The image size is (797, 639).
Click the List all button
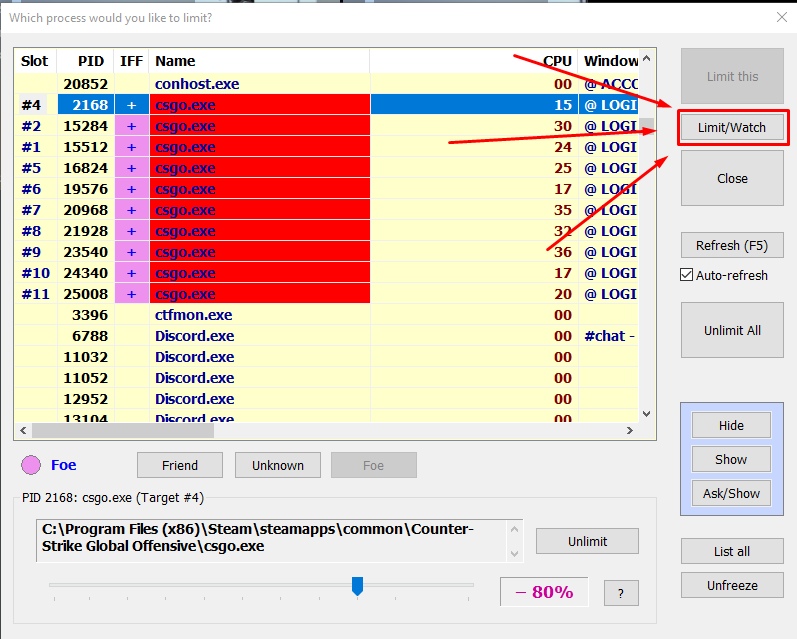(732, 552)
